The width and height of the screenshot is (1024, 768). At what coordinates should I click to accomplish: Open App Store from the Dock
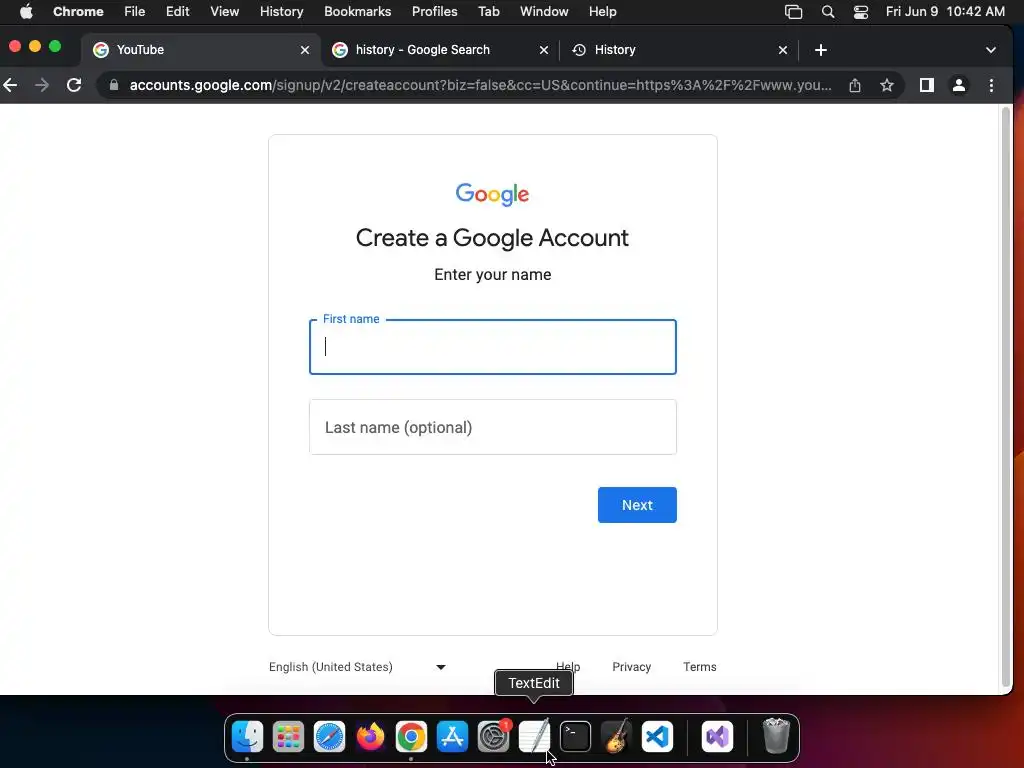click(453, 737)
